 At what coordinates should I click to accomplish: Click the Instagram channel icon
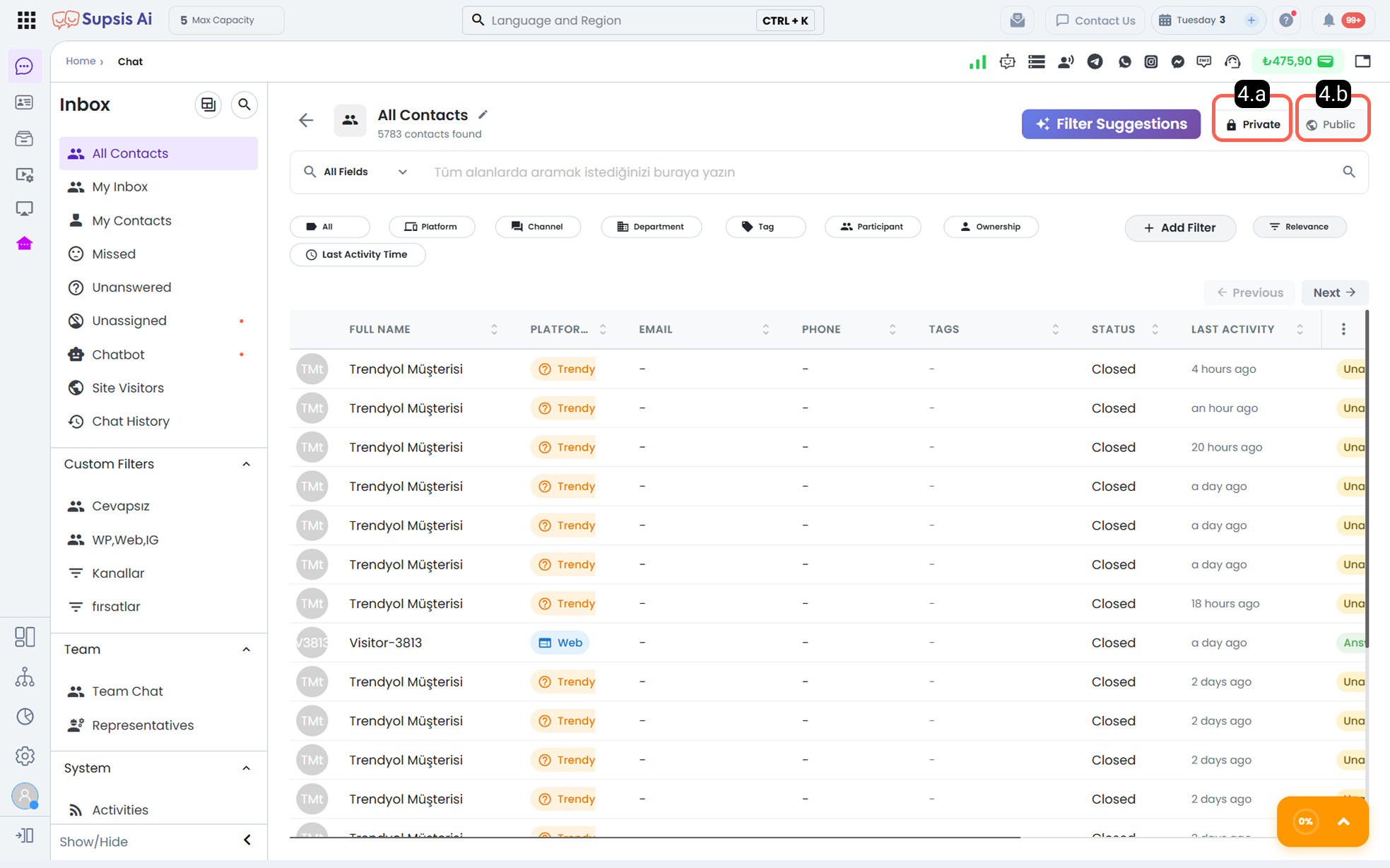tap(1151, 61)
